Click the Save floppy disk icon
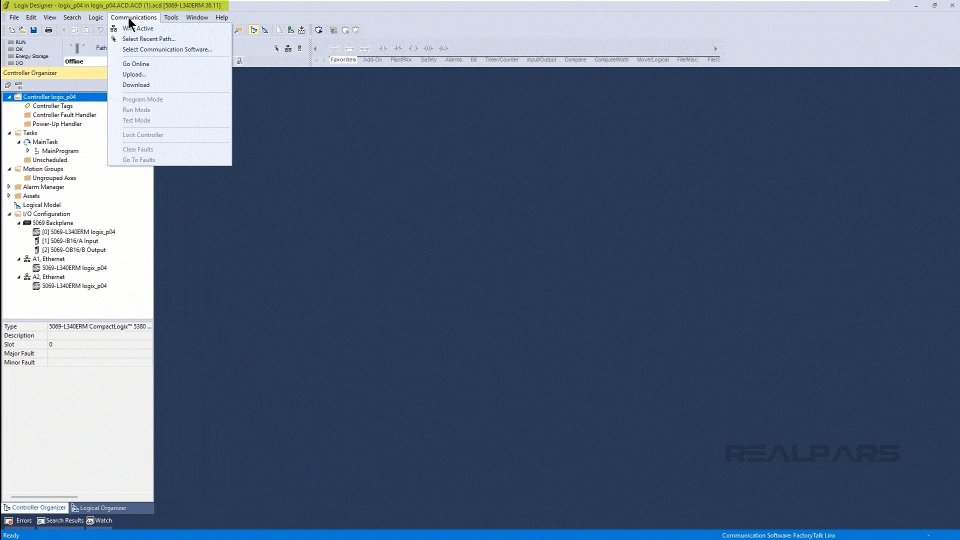 [x=34, y=30]
